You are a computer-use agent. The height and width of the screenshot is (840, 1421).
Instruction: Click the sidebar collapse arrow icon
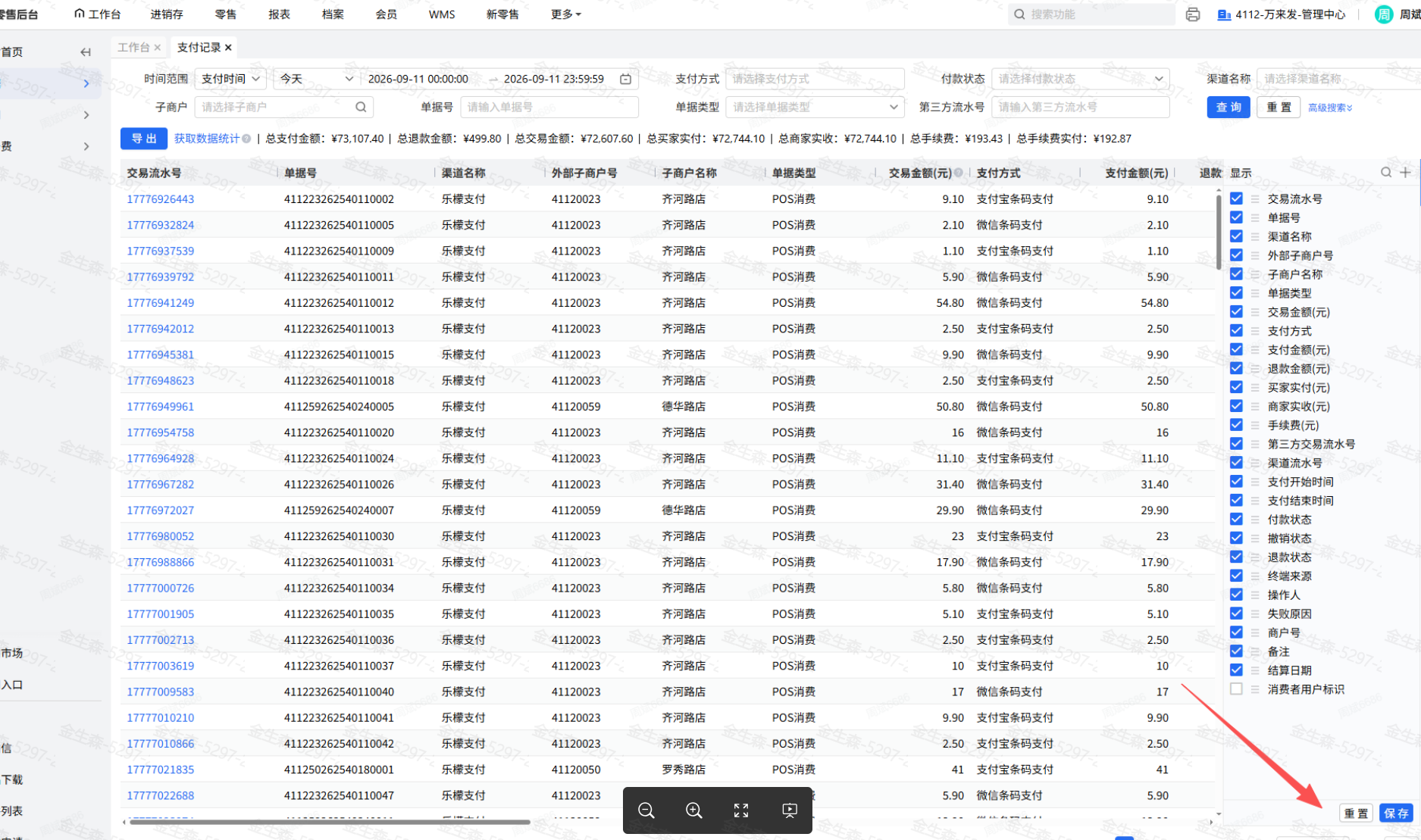[x=86, y=52]
